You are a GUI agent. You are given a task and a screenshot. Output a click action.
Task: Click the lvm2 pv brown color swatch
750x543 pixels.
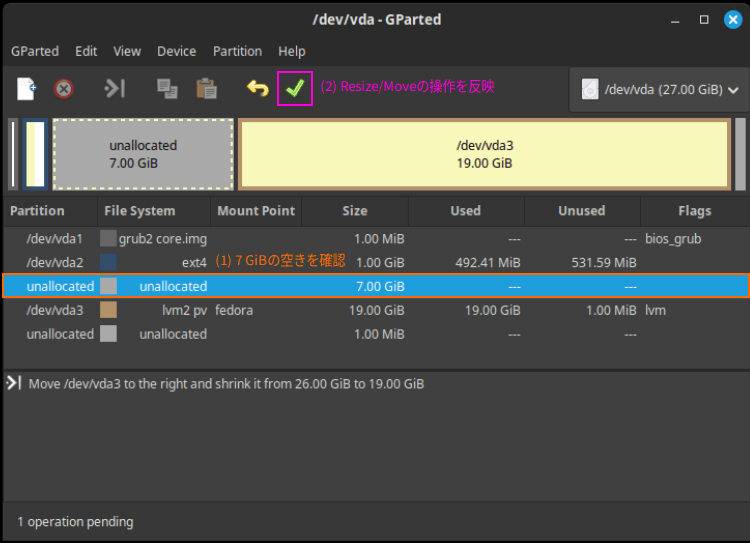[109, 310]
